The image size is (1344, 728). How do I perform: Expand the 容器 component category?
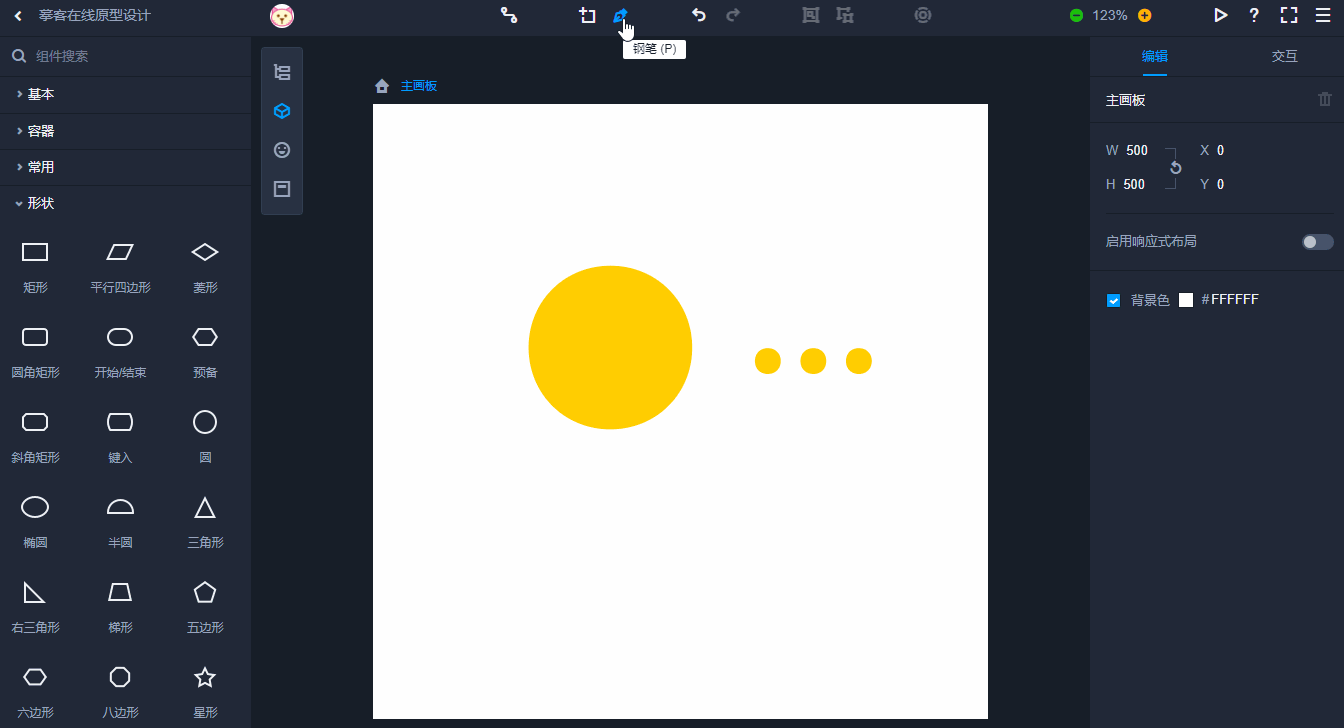tap(40, 131)
